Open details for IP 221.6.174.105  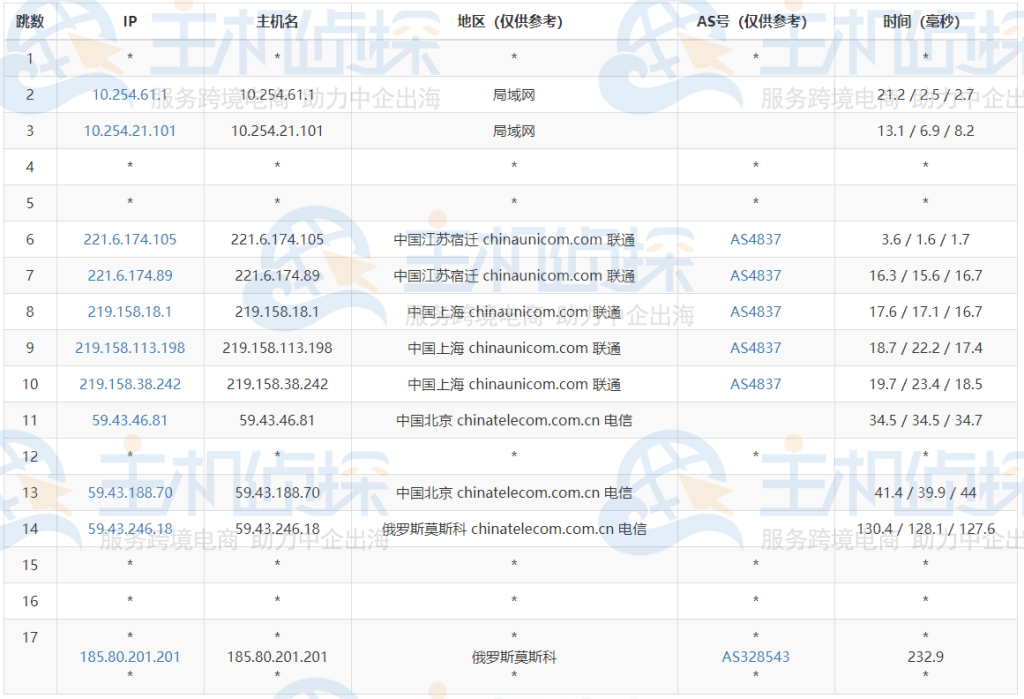coord(128,239)
